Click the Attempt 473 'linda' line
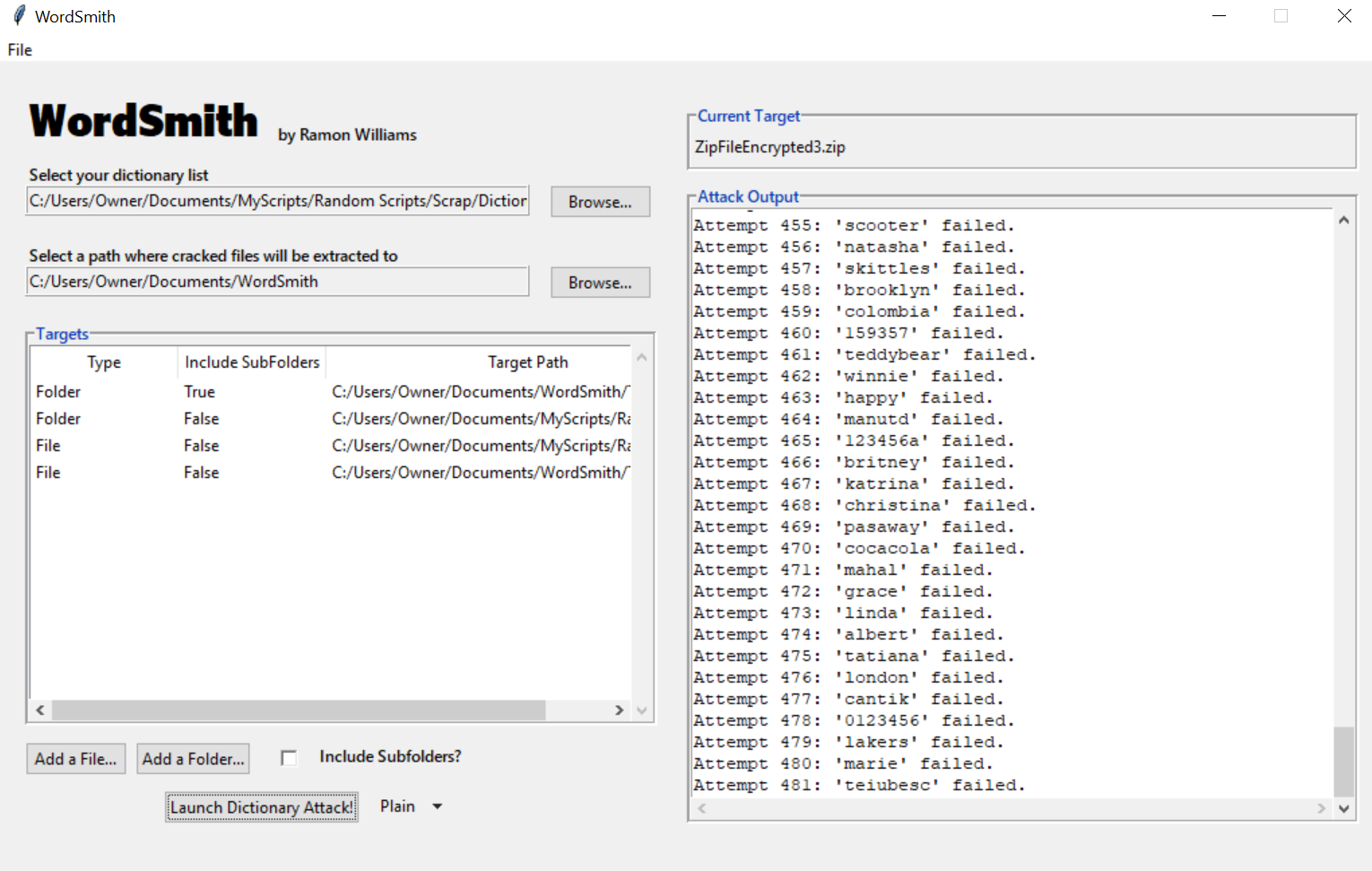This screenshot has height=871, width=1372. pos(843,613)
